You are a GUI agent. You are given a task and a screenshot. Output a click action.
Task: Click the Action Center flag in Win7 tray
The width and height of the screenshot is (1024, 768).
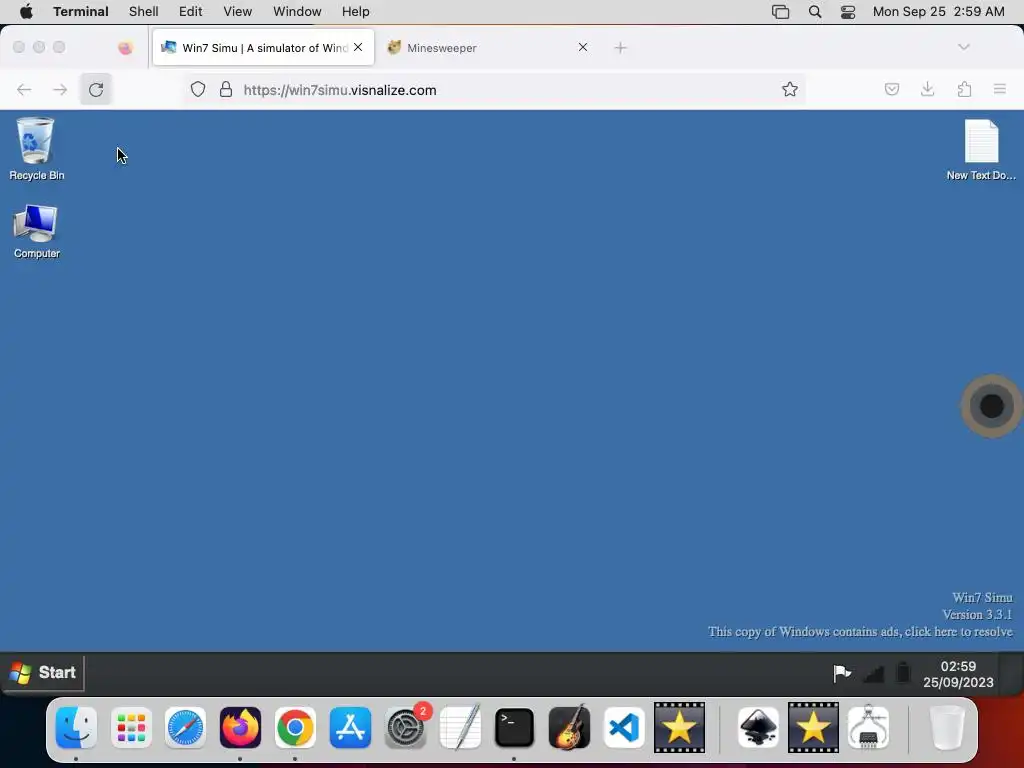pos(842,673)
